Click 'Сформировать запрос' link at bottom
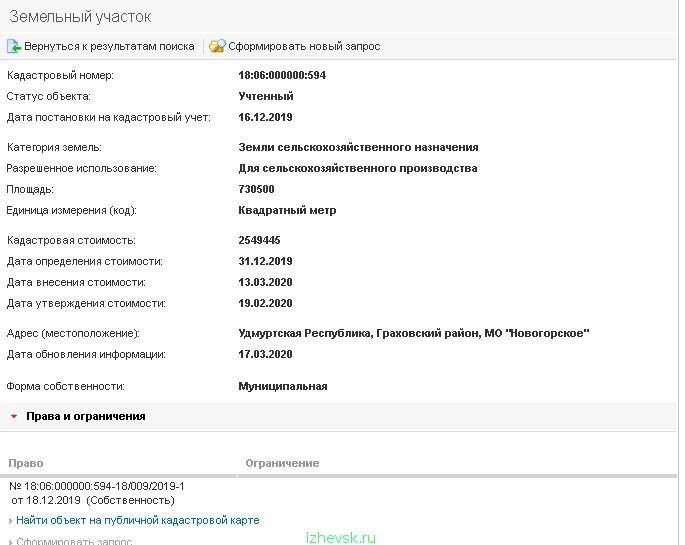Screen dimensions: 685x545 pyautogui.click(x=74, y=541)
